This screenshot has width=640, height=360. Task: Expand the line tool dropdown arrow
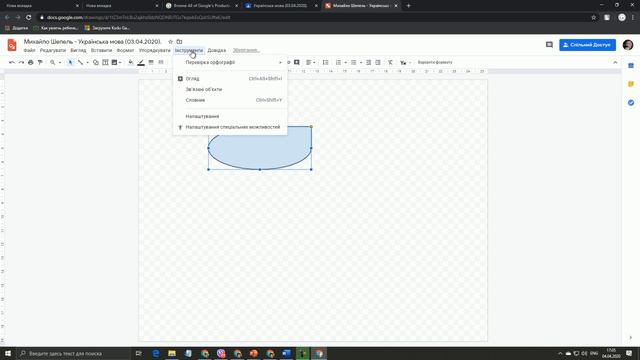point(87,62)
